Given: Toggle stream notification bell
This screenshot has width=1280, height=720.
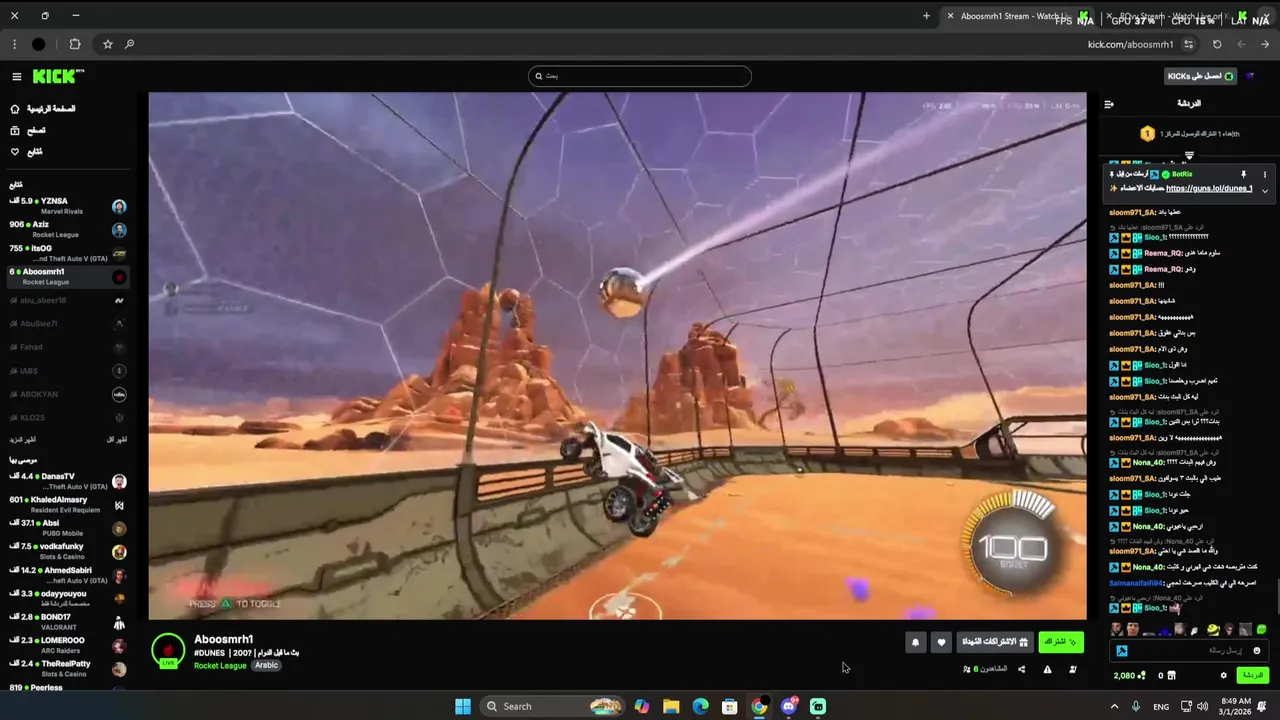Looking at the screenshot, I should click(915, 643).
